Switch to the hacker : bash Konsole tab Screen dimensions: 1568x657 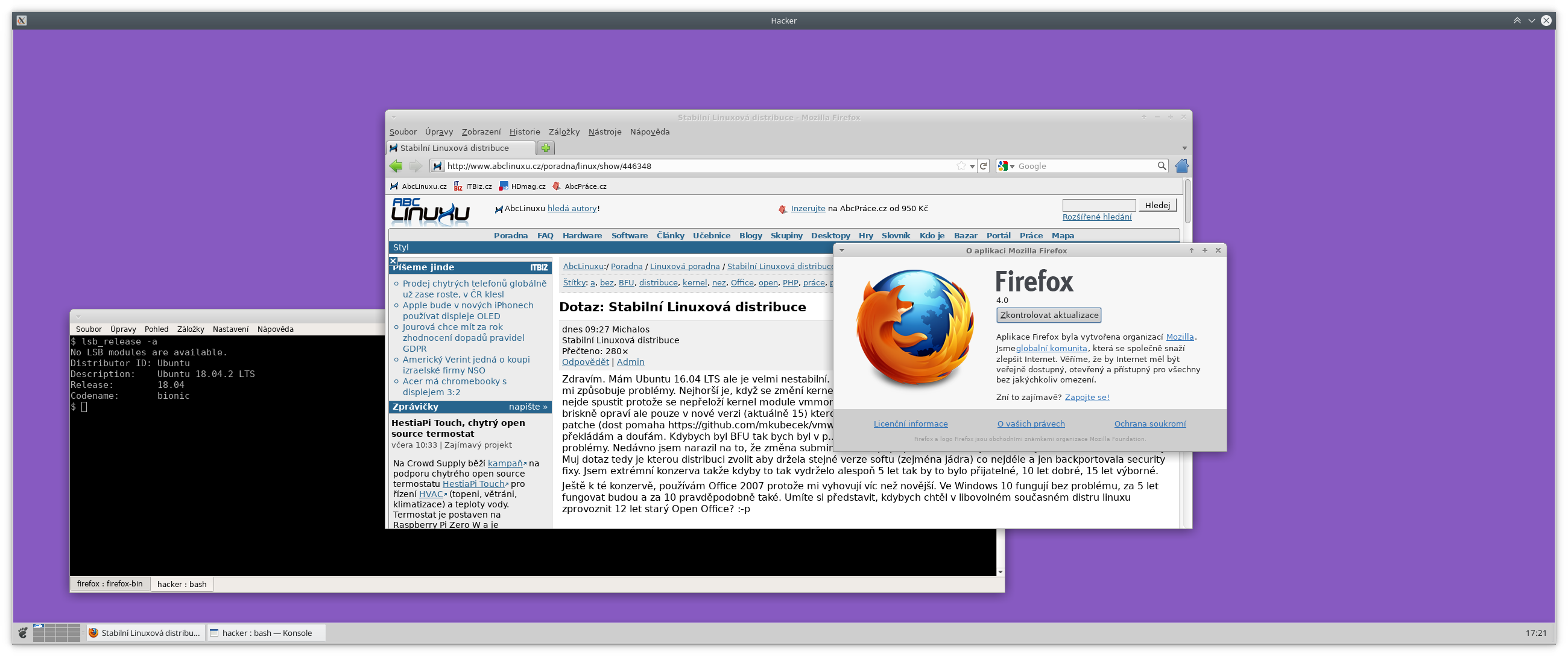(x=182, y=585)
